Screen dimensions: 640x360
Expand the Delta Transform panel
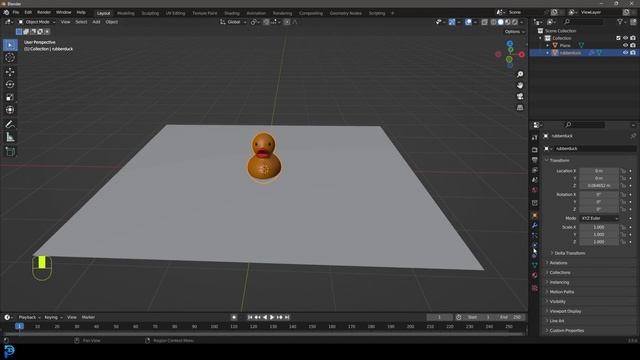tap(569, 253)
